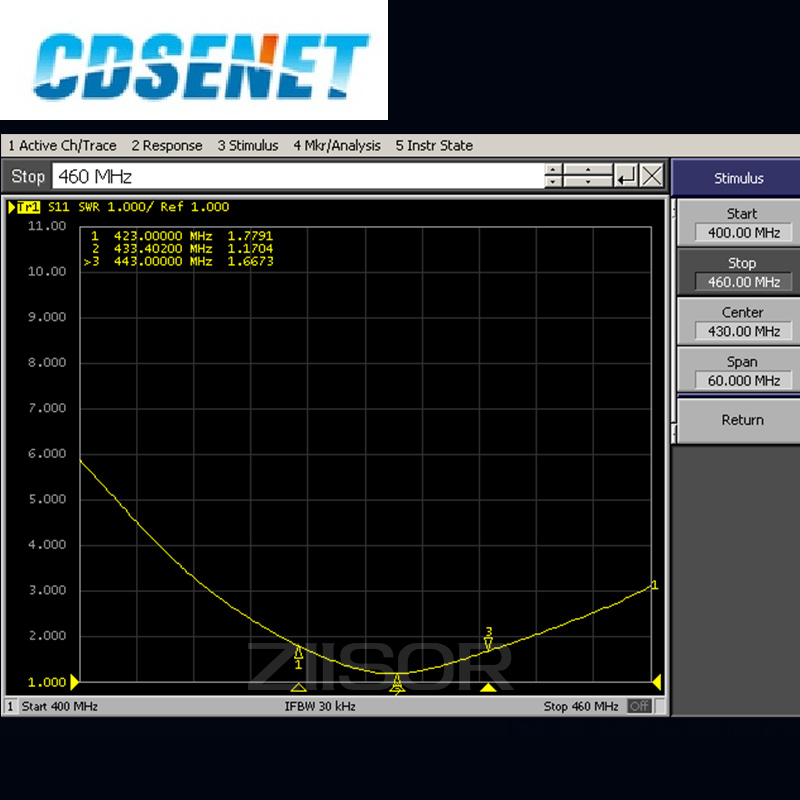Click the Tr1 trace label badge
Image resolution: width=800 pixels, height=800 pixels.
(24, 207)
